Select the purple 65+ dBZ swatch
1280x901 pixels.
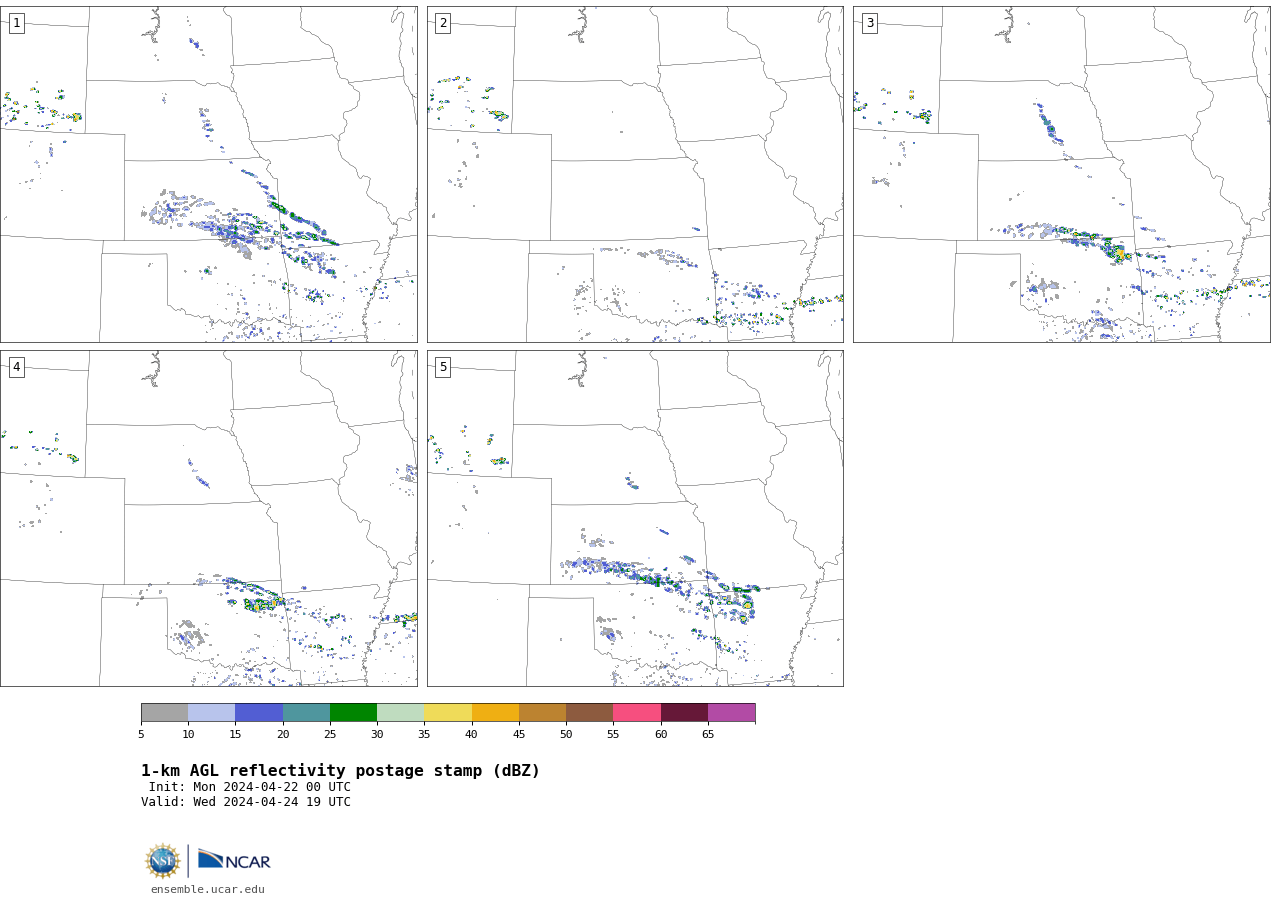pyautogui.click(x=731, y=712)
